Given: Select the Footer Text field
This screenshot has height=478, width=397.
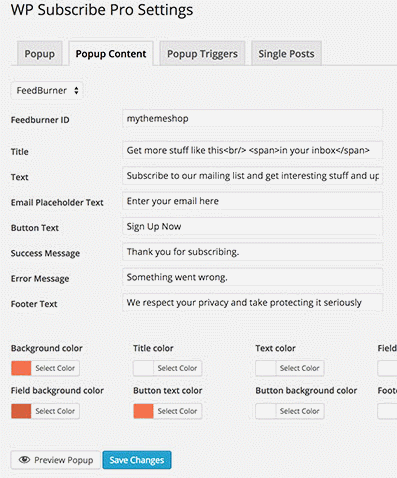Looking at the screenshot, I should [252, 303].
